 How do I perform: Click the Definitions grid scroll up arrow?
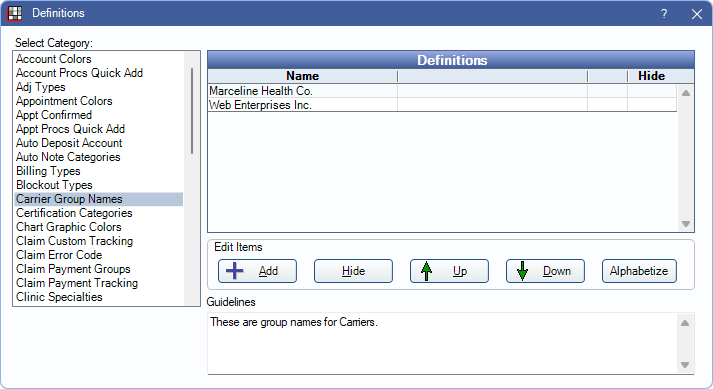pos(686,93)
